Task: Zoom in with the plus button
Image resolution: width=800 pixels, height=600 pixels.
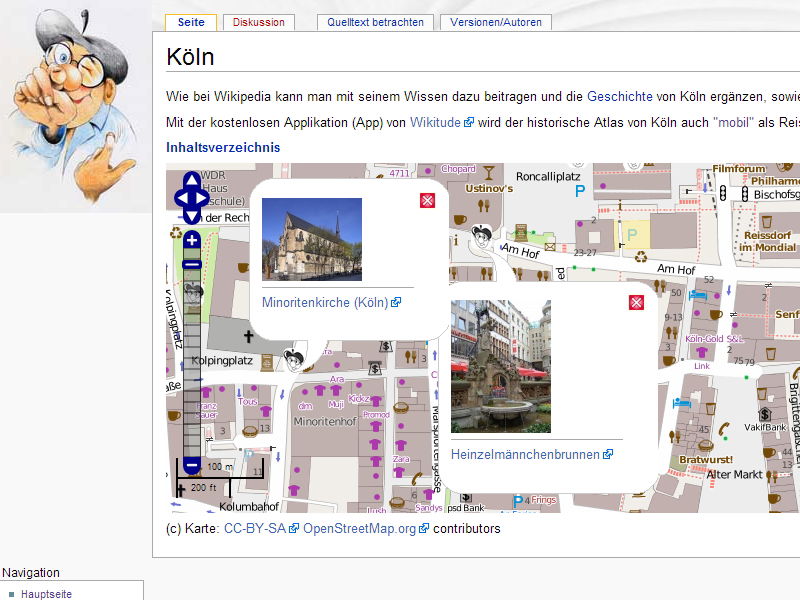Action: point(192,240)
